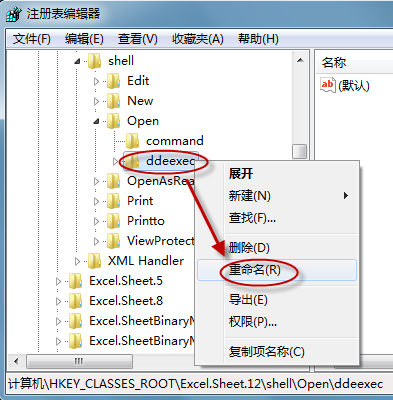Expand the Printto key node
The width and height of the screenshot is (393, 400).
[x=96, y=221]
